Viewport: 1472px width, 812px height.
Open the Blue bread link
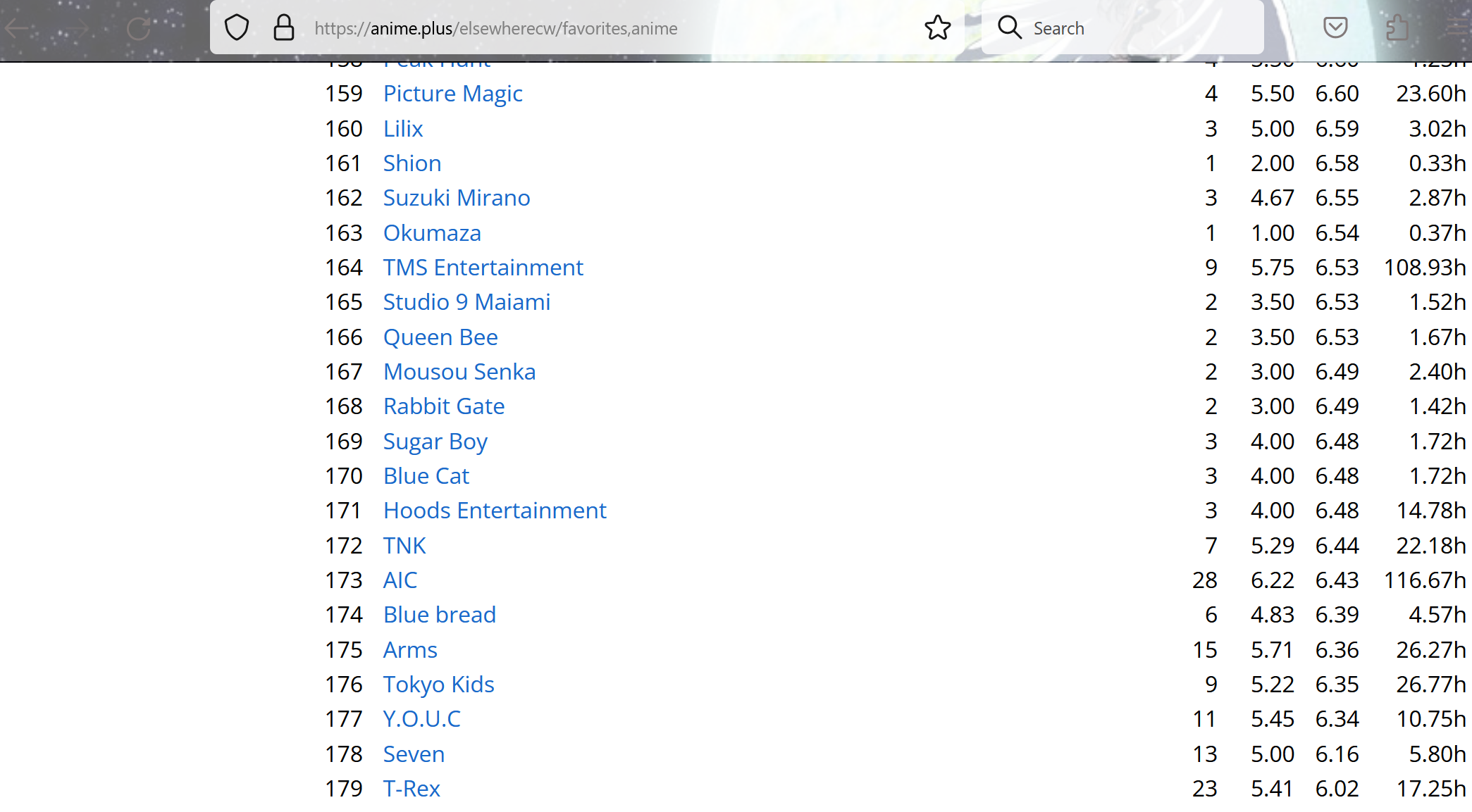(440, 615)
